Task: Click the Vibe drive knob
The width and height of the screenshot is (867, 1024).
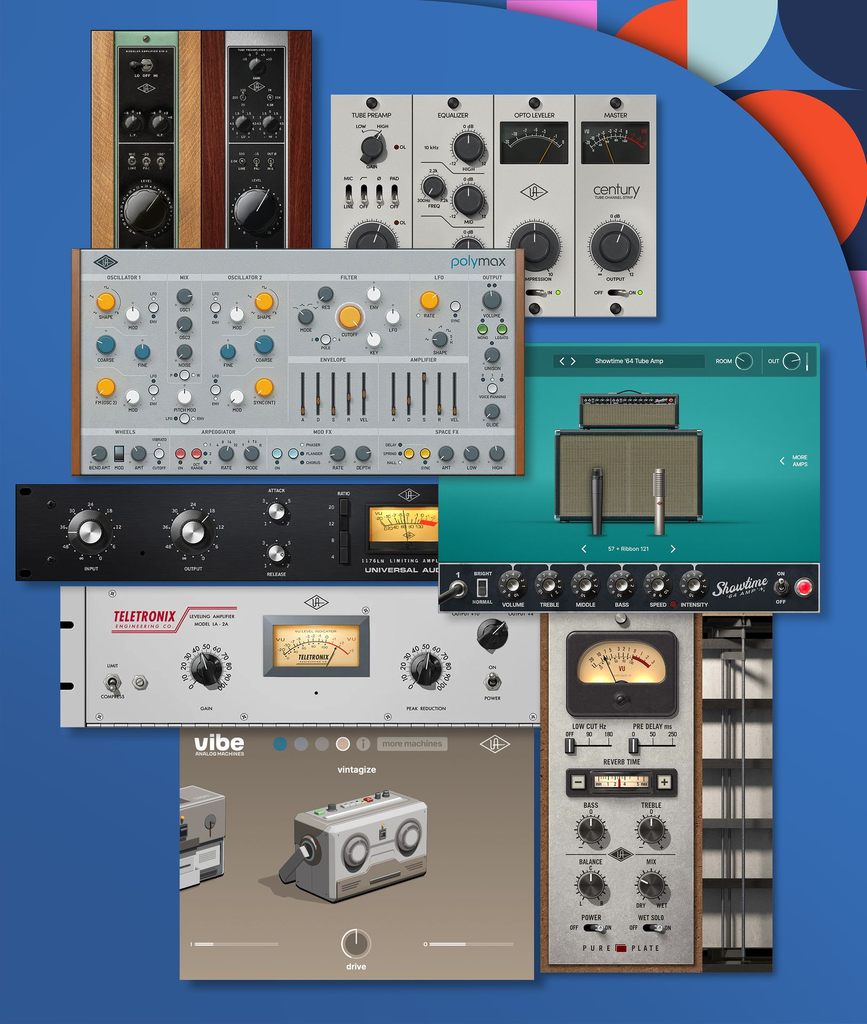Action: (356, 943)
